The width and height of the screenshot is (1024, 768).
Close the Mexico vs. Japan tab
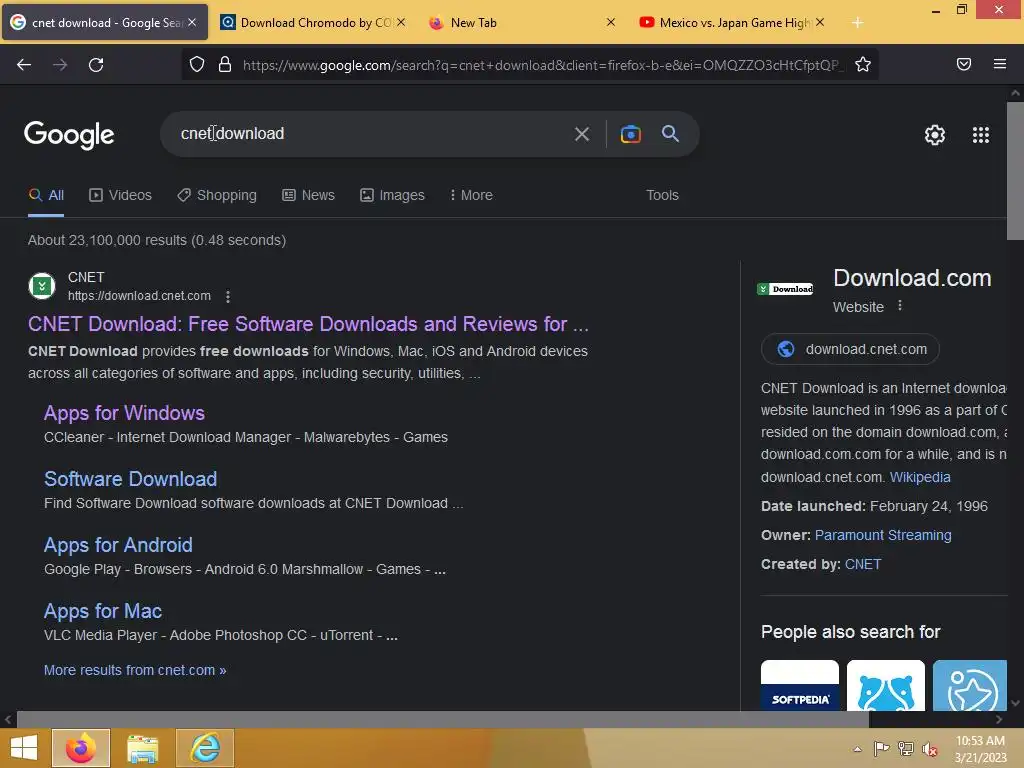pos(820,22)
